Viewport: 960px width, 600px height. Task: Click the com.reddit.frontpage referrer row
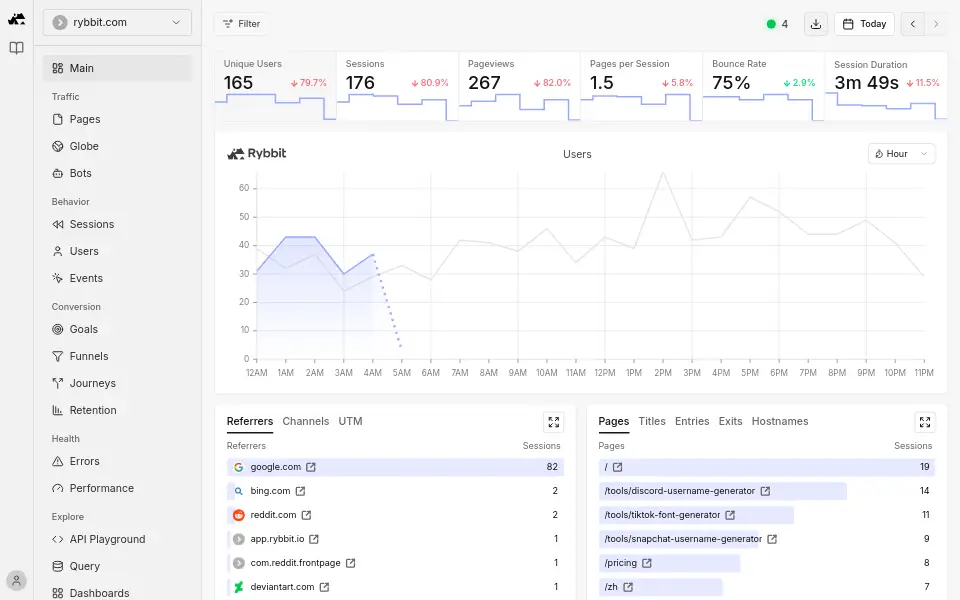(395, 563)
